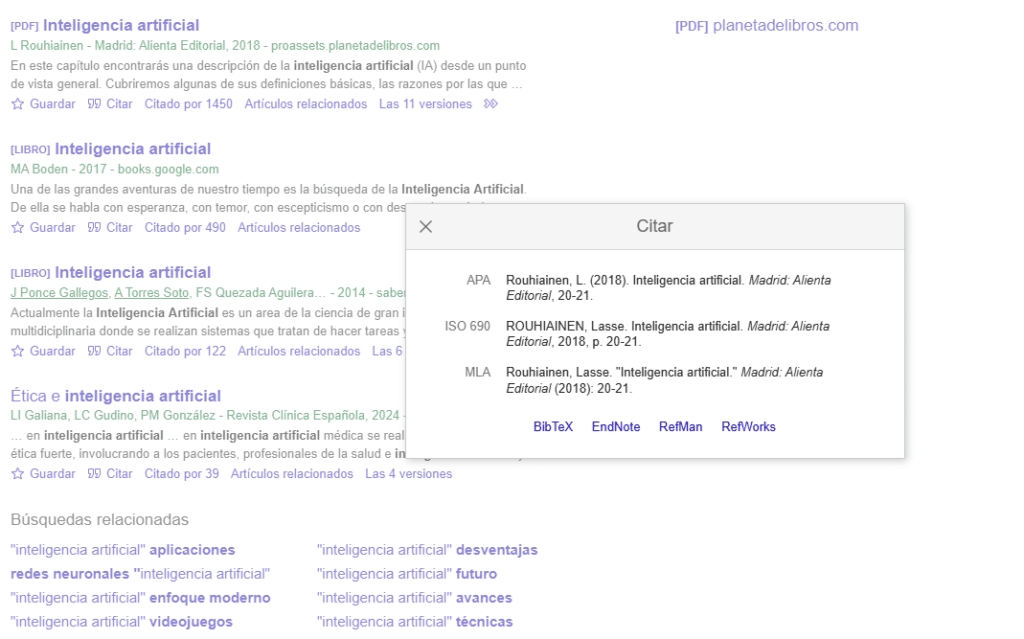The width and height of the screenshot is (1024, 639).
Task: Export citation as BibTeX
Action: pos(552,427)
